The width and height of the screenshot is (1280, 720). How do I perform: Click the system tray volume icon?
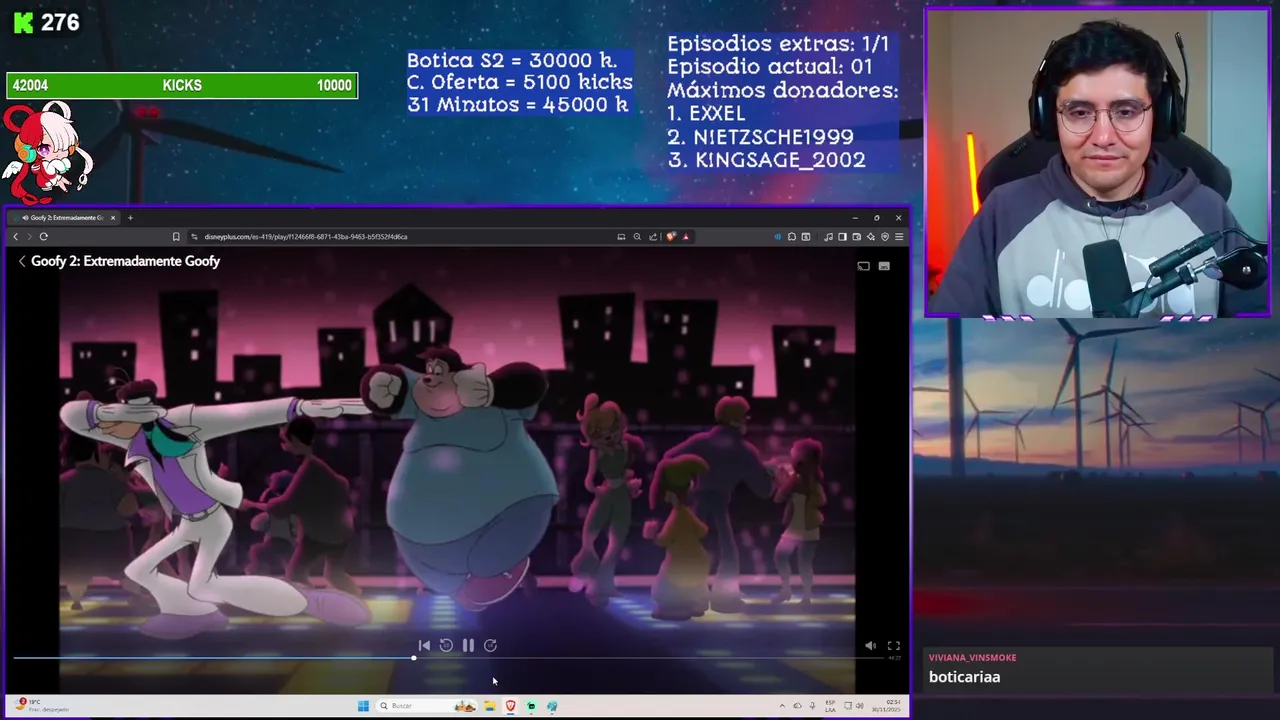tap(860, 706)
